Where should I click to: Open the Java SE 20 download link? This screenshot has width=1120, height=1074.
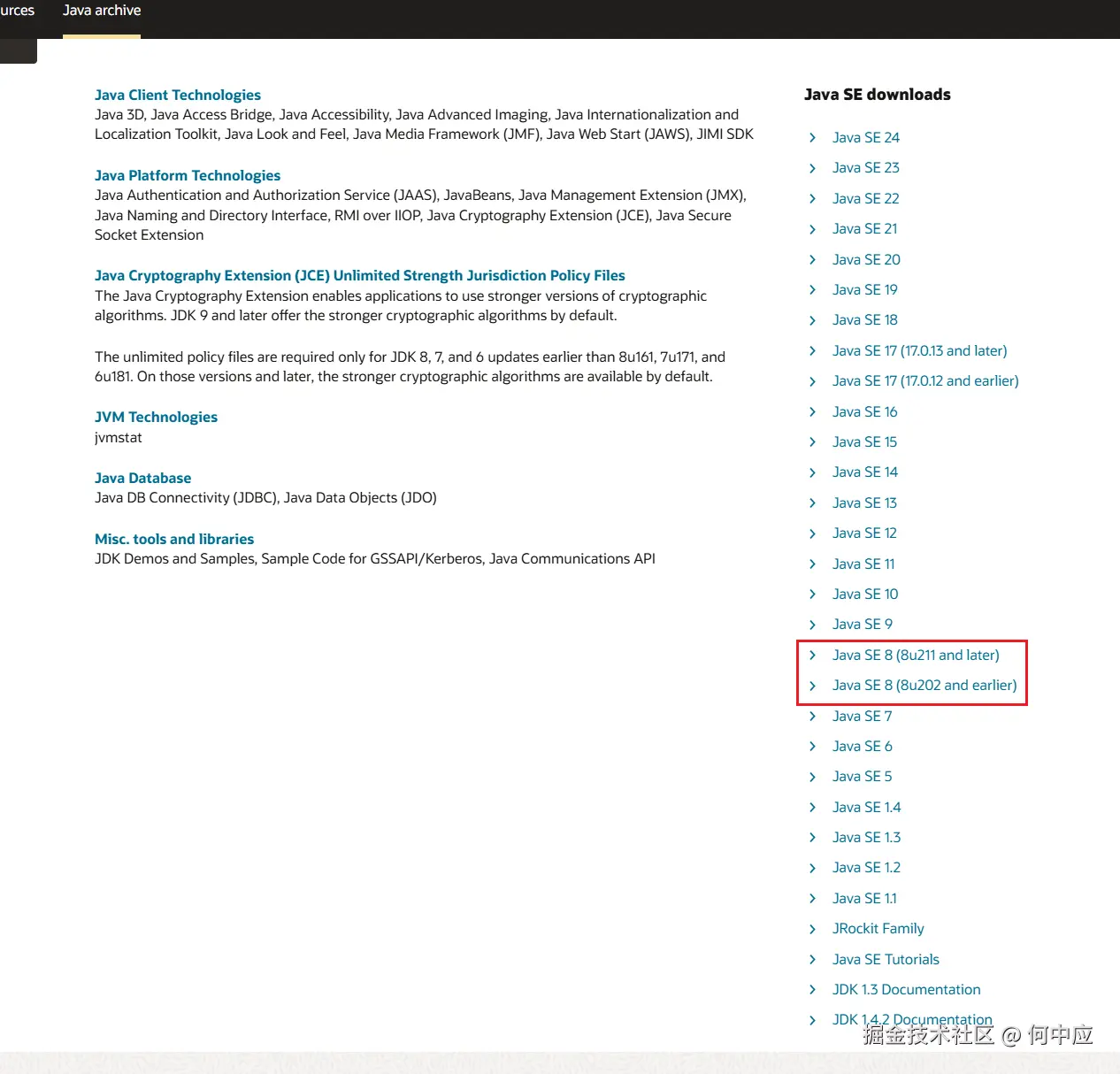click(866, 259)
